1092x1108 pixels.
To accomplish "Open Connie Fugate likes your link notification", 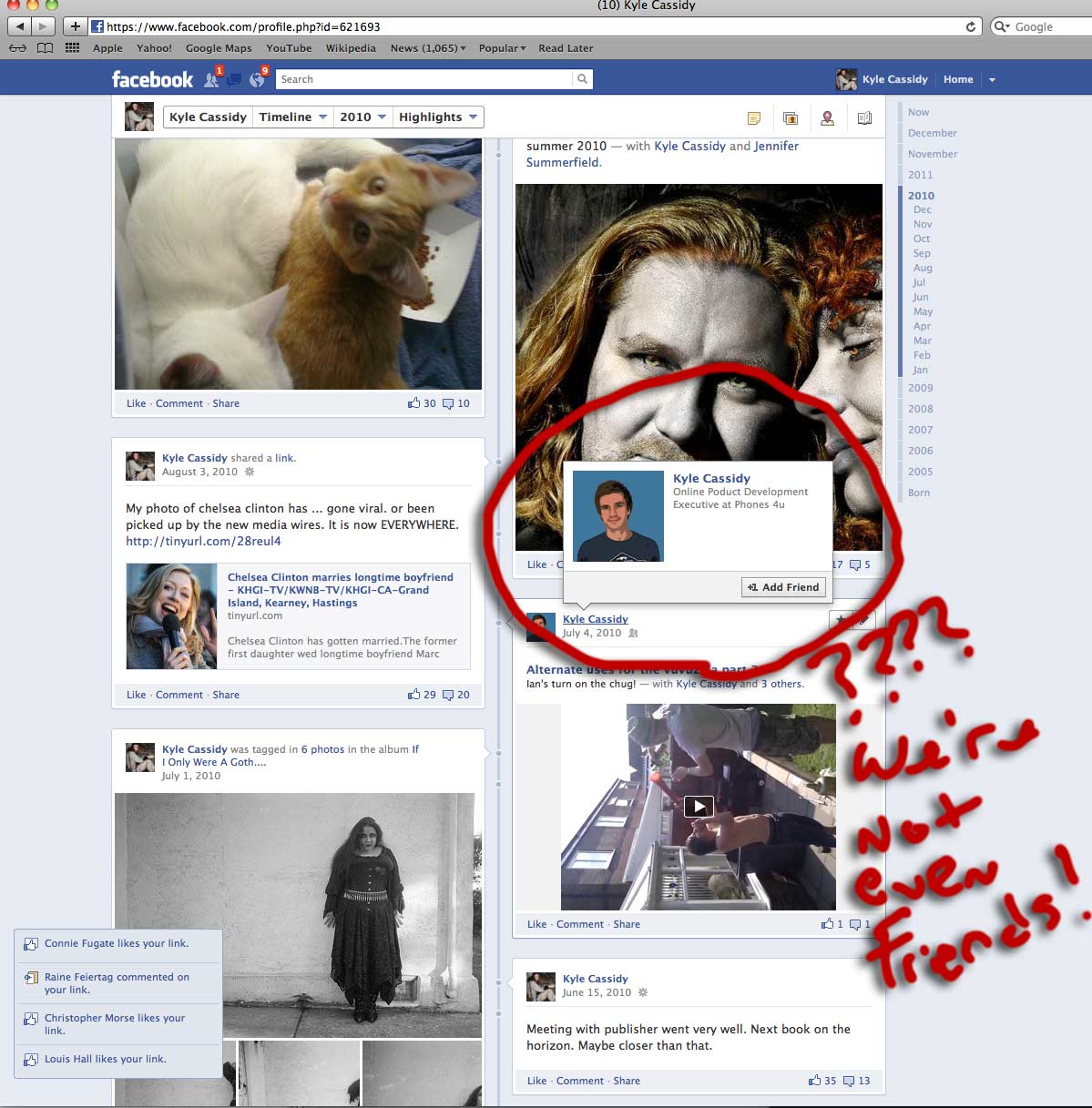I will click(x=117, y=943).
